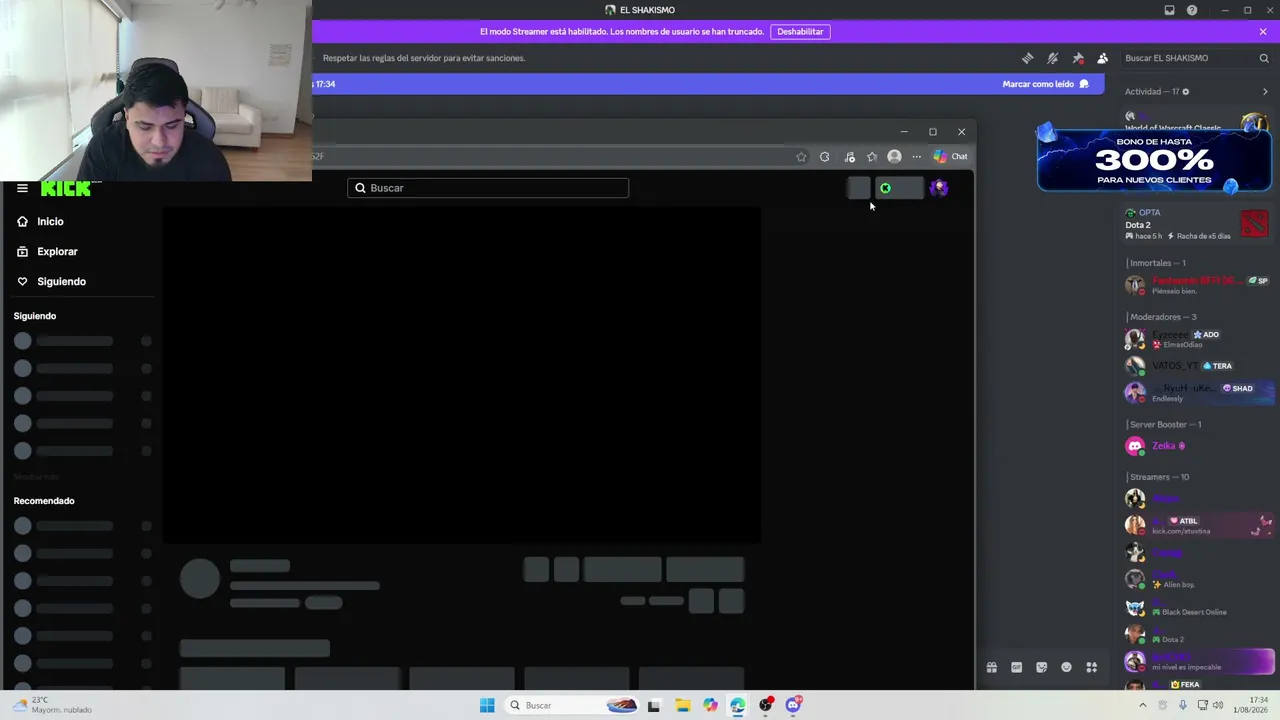Open the weather widget on the taskbar
This screenshot has height=720, width=1280.
52,705
